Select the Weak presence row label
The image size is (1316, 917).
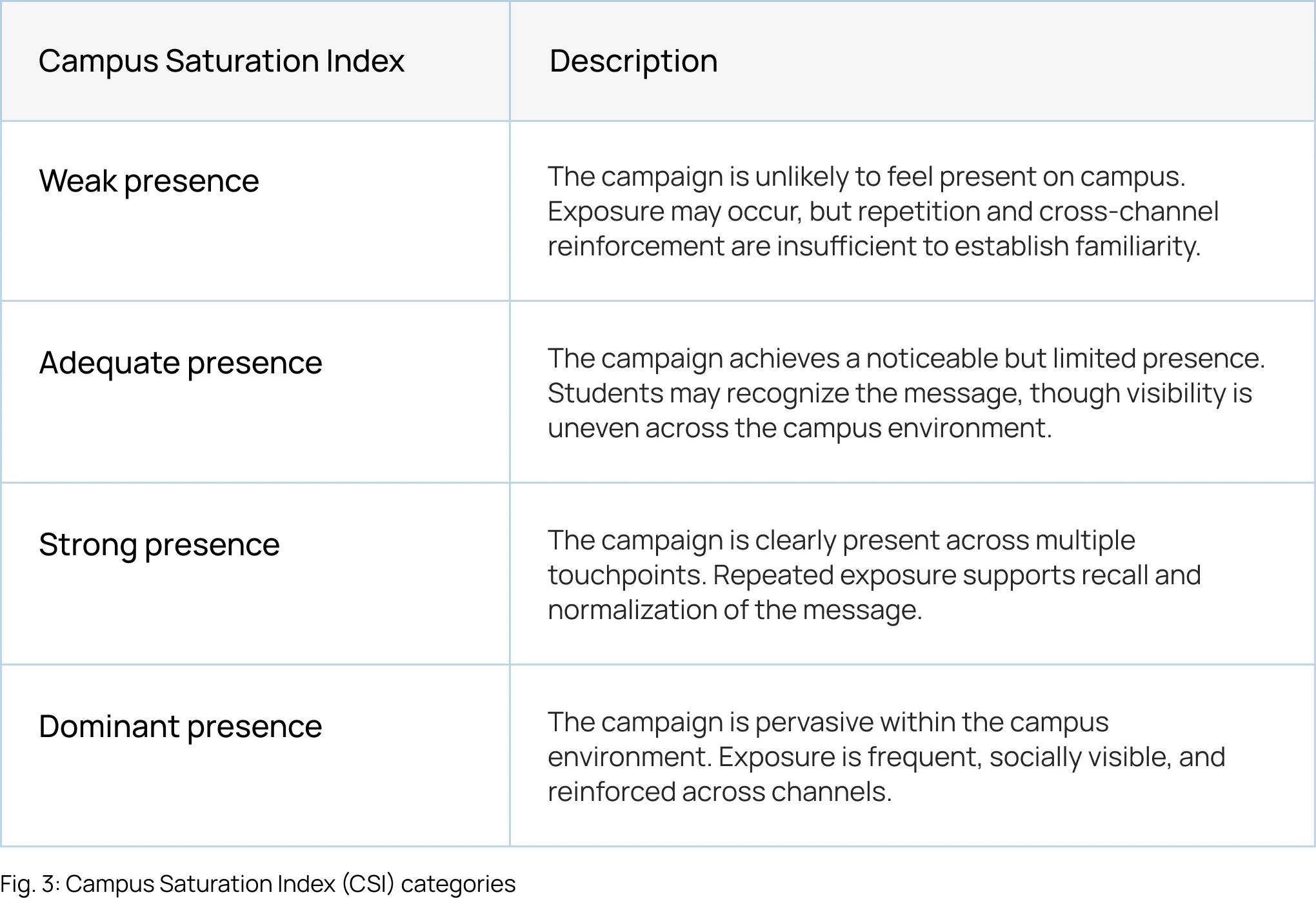(x=148, y=181)
